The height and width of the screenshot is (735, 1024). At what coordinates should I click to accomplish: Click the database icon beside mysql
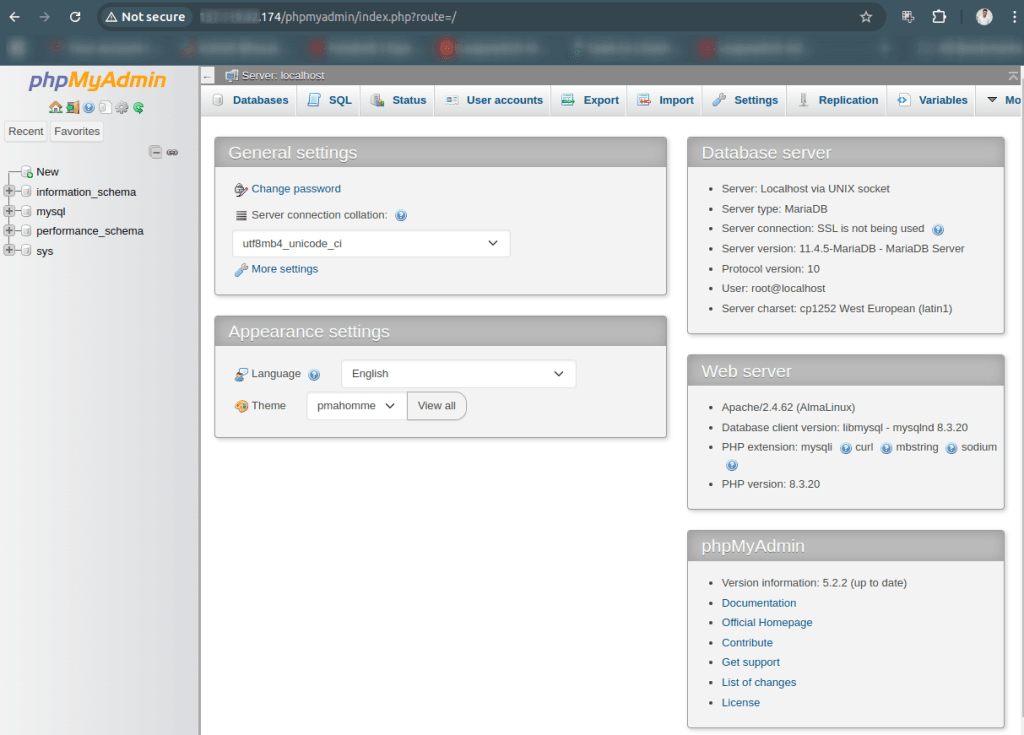(26, 211)
